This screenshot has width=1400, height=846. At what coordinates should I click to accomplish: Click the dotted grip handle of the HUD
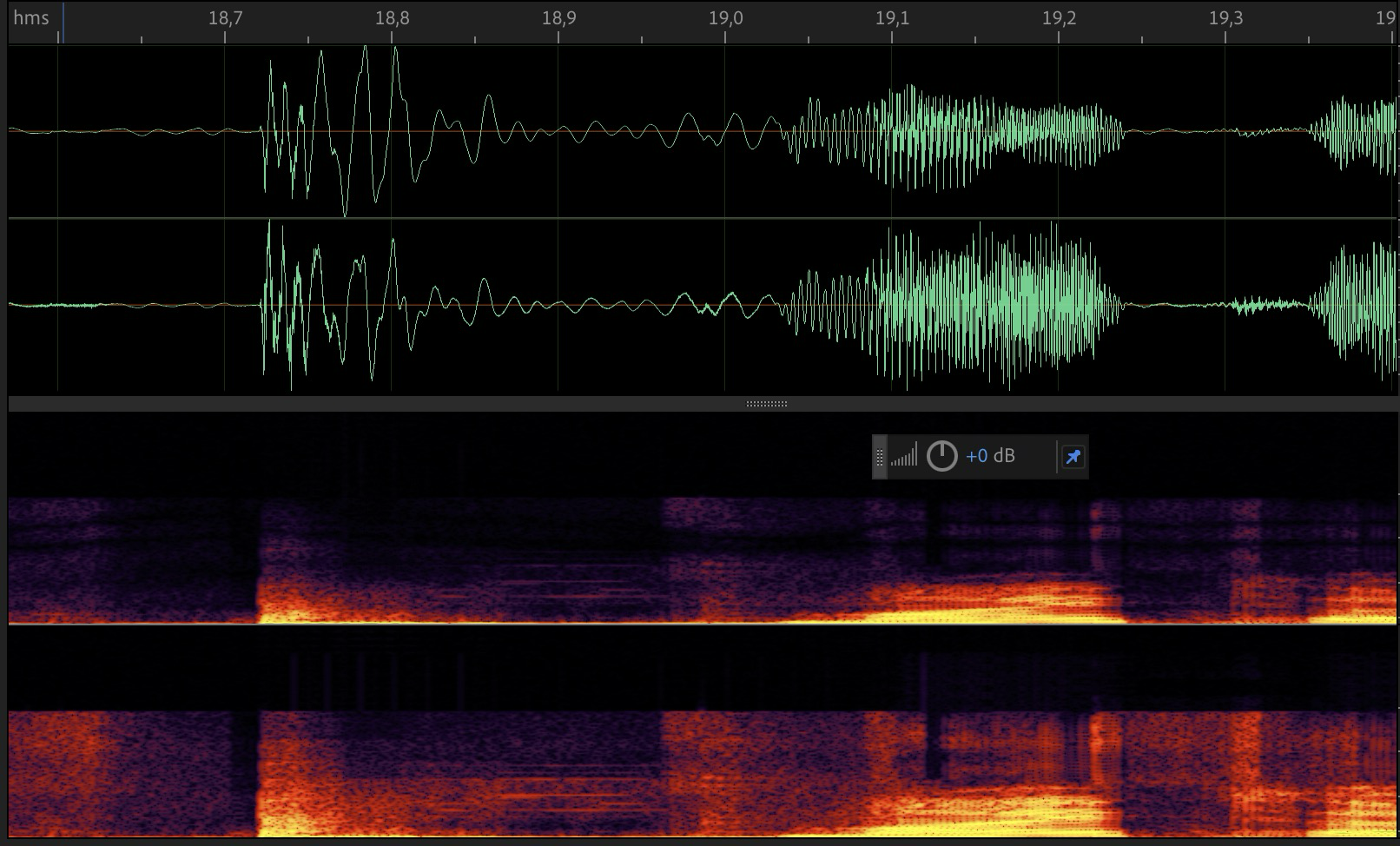pyautogui.click(x=880, y=457)
